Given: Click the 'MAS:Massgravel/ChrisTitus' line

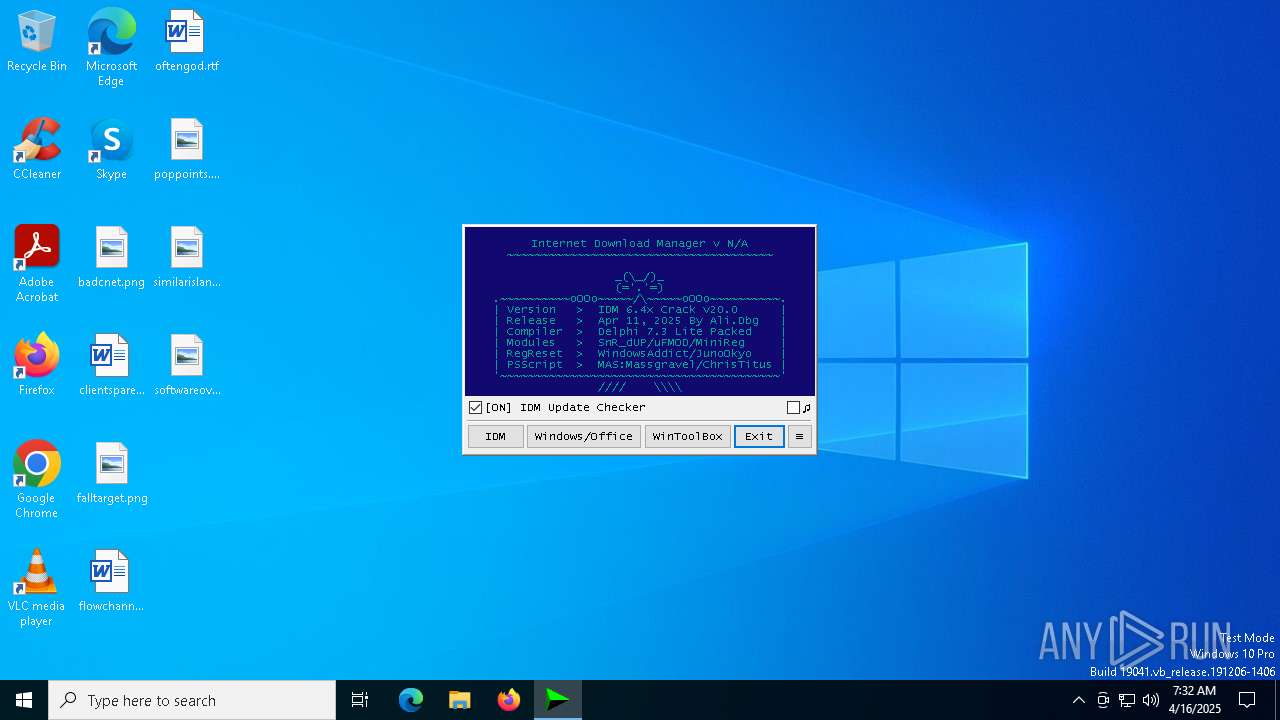Looking at the screenshot, I should 685,365.
